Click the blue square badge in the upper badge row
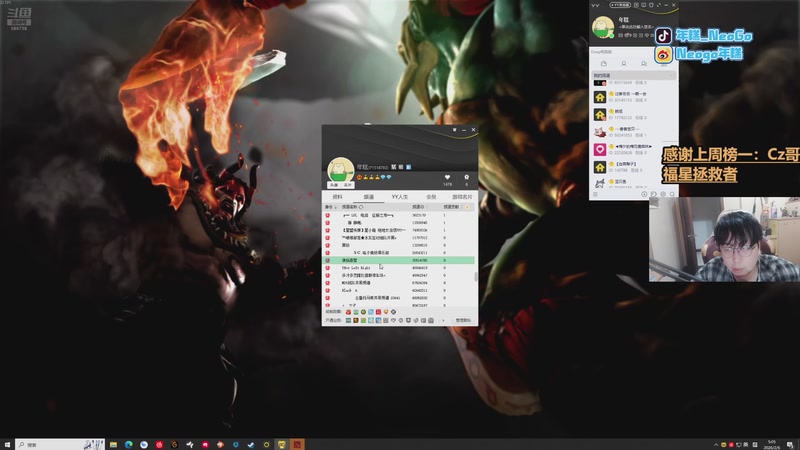This screenshot has width=800, height=450. [371, 312]
